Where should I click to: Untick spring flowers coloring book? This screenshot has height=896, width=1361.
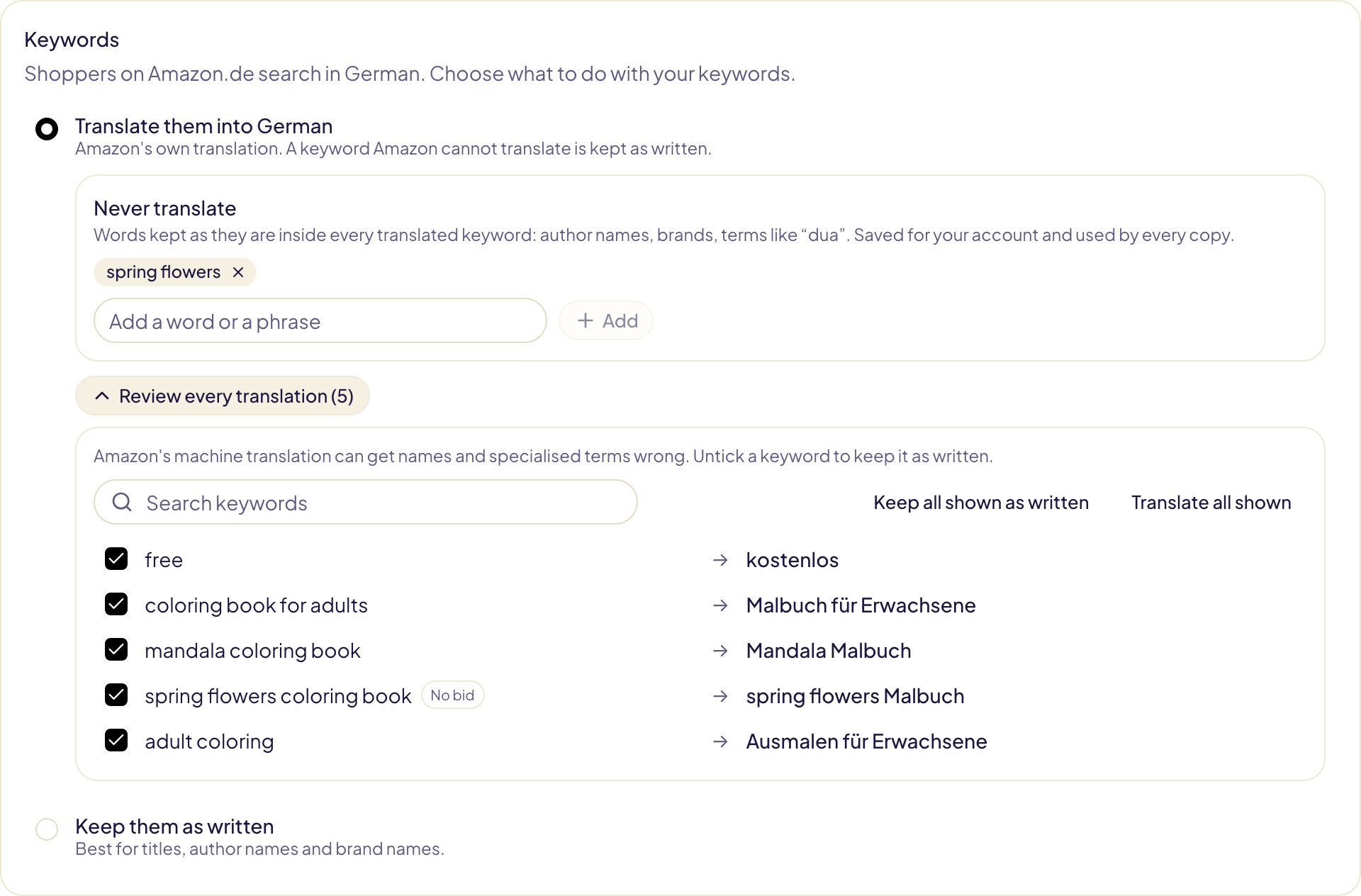tap(116, 695)
